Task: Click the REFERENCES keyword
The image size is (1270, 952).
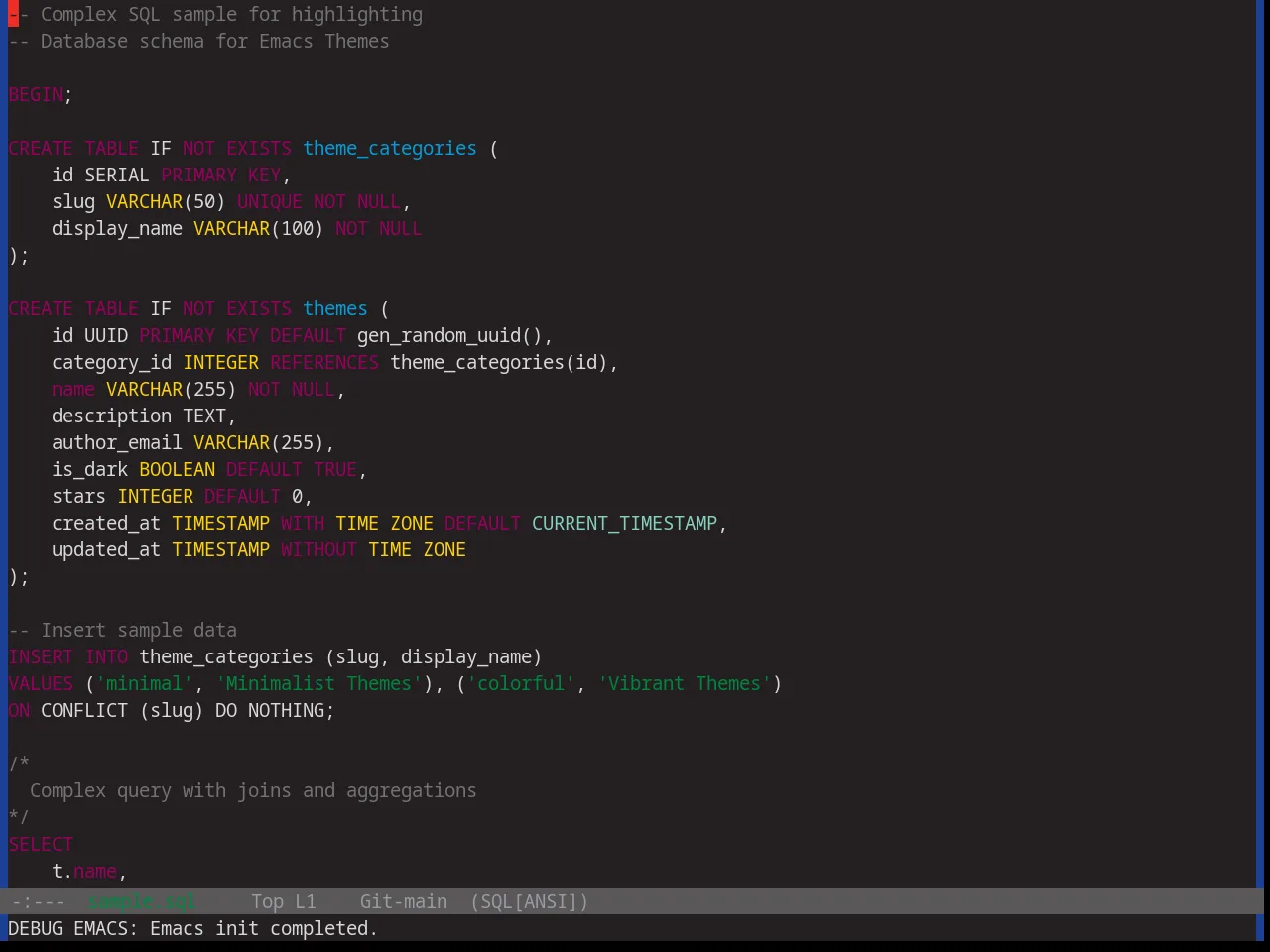Action: coord(324,363)
